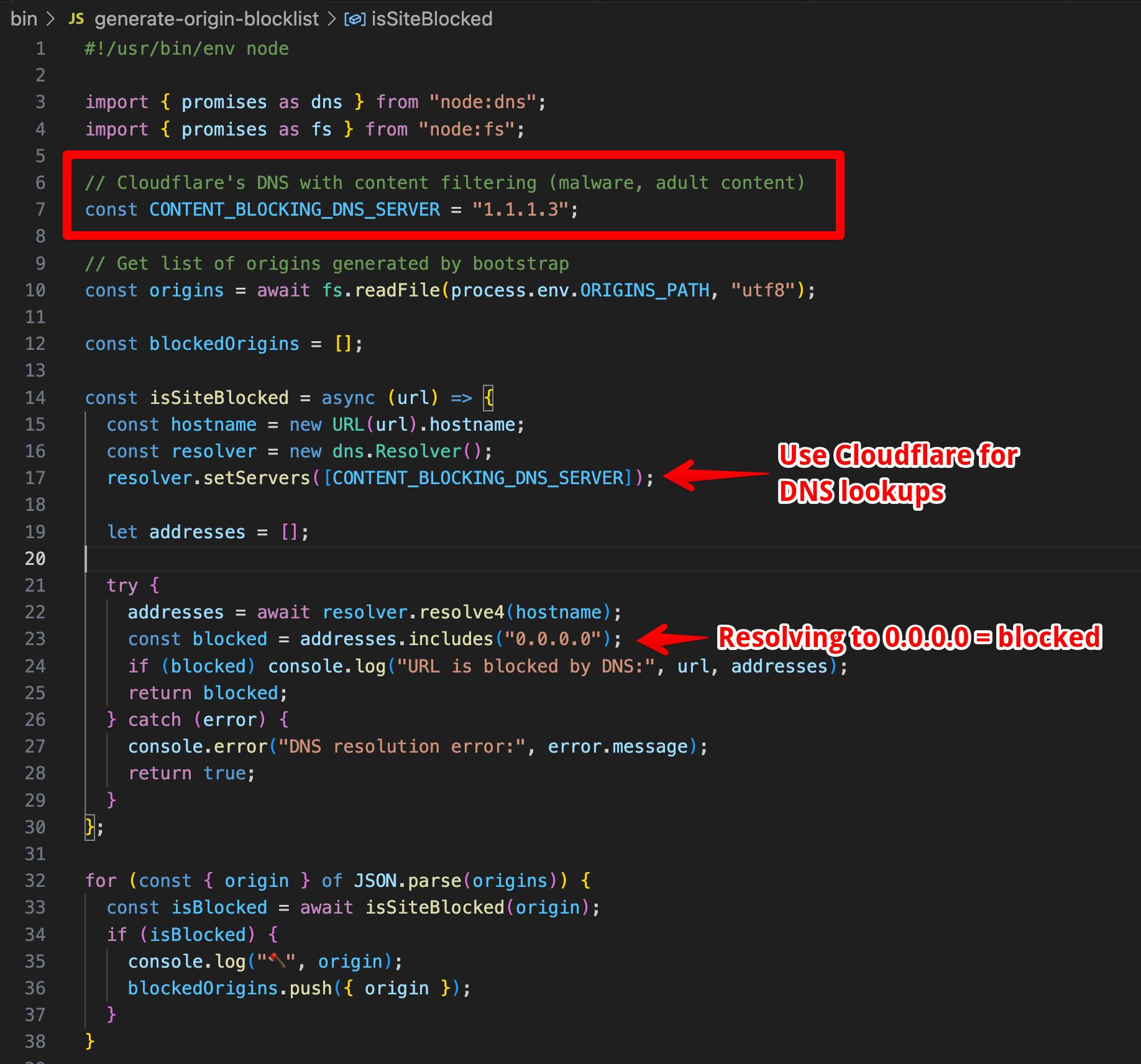Click ORIGINS_PATH environment variable
Image resolution: width=1141 pixels, height=1064 pixels.
(x=645, y=290)
